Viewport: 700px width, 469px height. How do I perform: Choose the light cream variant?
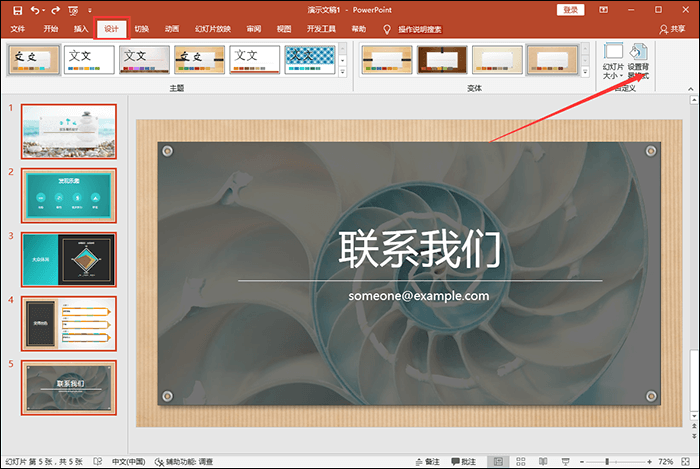coord(497,59)
